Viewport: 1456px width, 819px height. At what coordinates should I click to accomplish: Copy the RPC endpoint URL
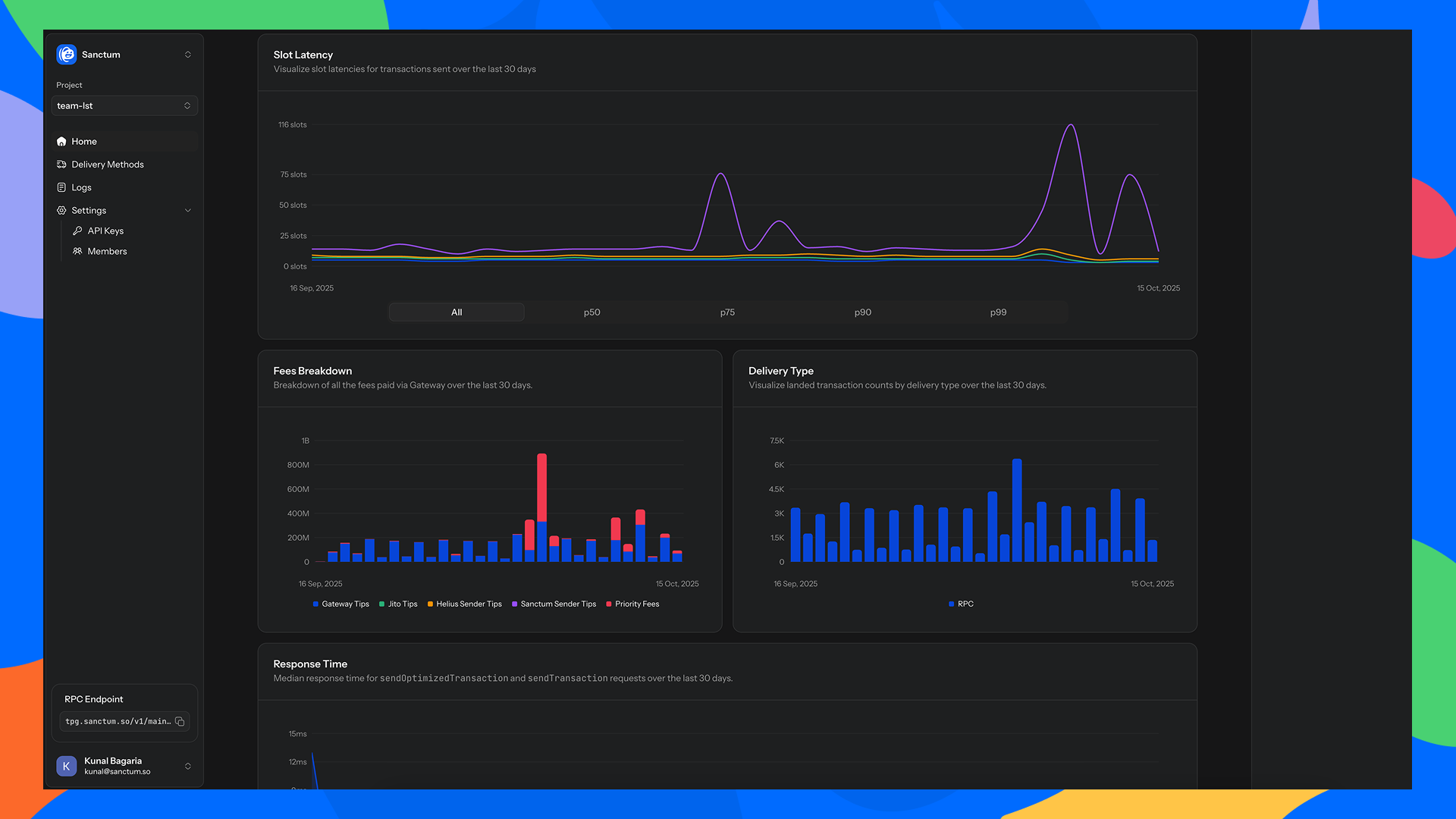[180, 722]
